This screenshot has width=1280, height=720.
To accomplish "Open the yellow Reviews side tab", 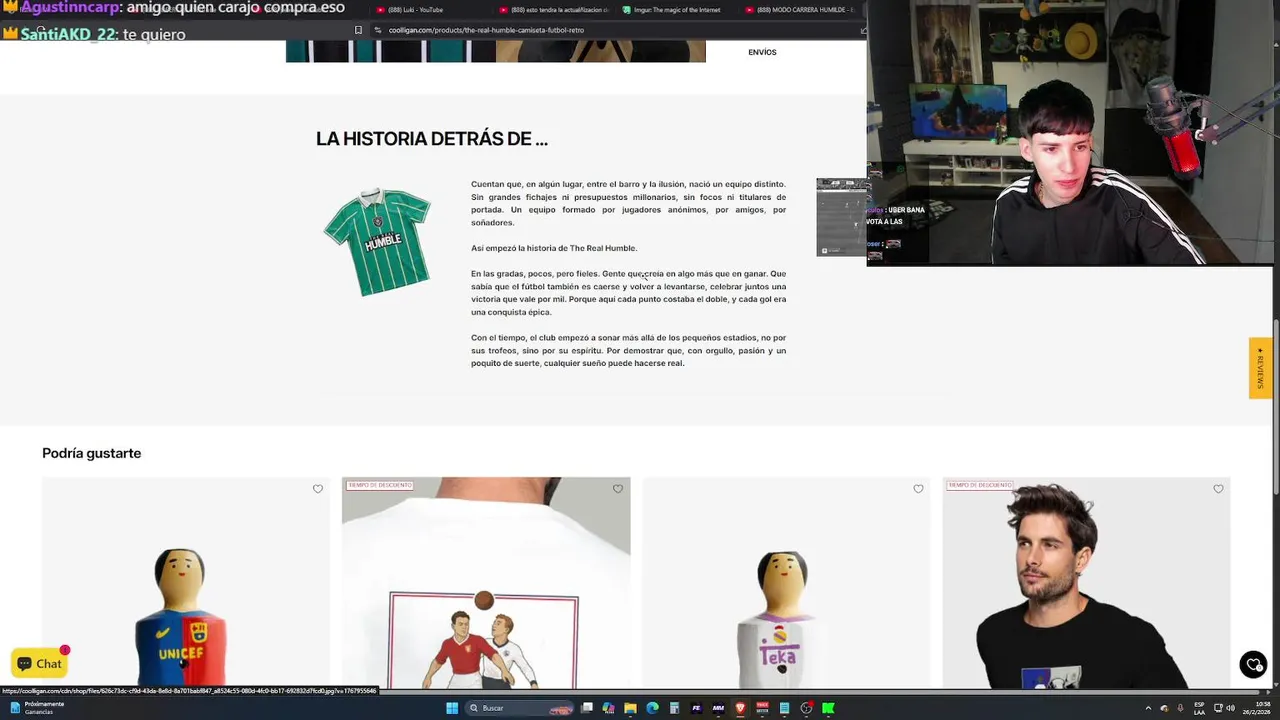I will click(x=1260, y=368).
